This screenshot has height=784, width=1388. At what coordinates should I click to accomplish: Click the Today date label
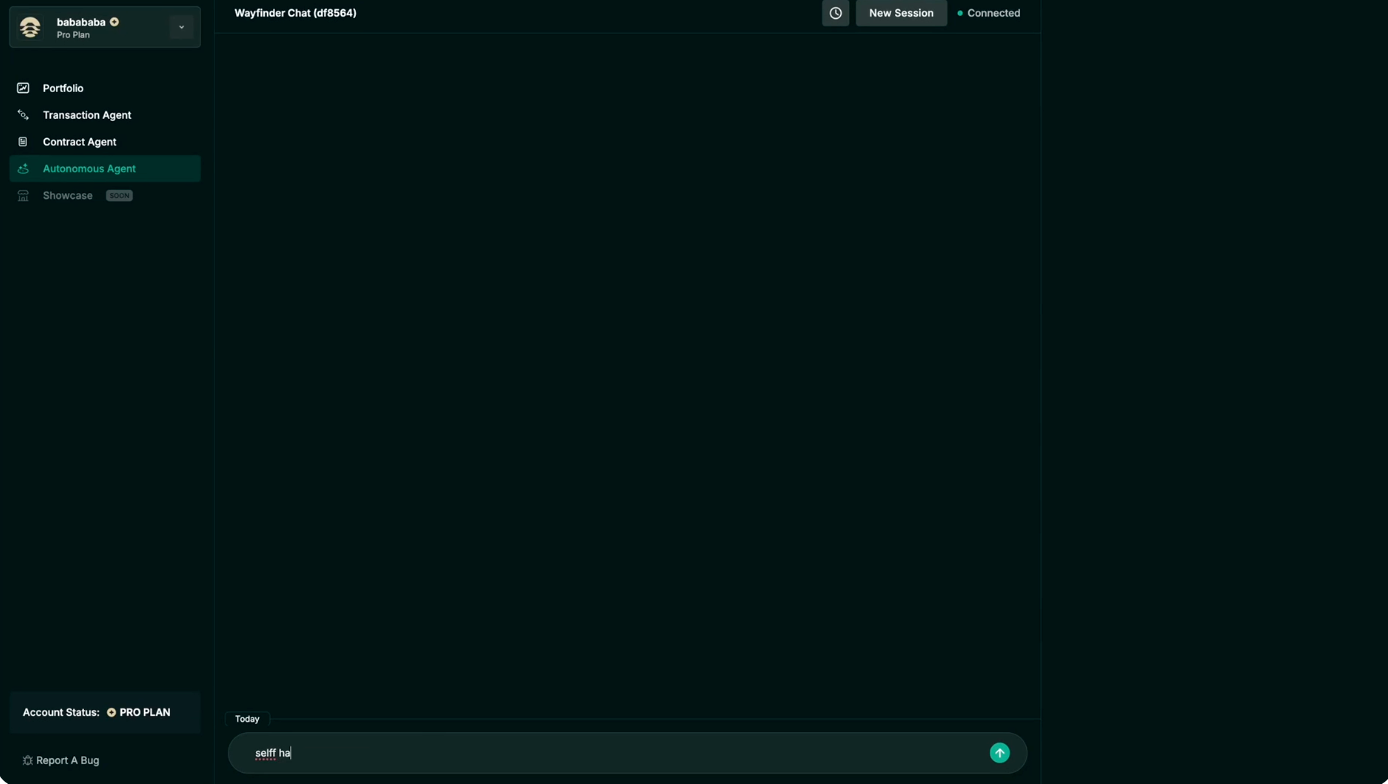point(247,719)
